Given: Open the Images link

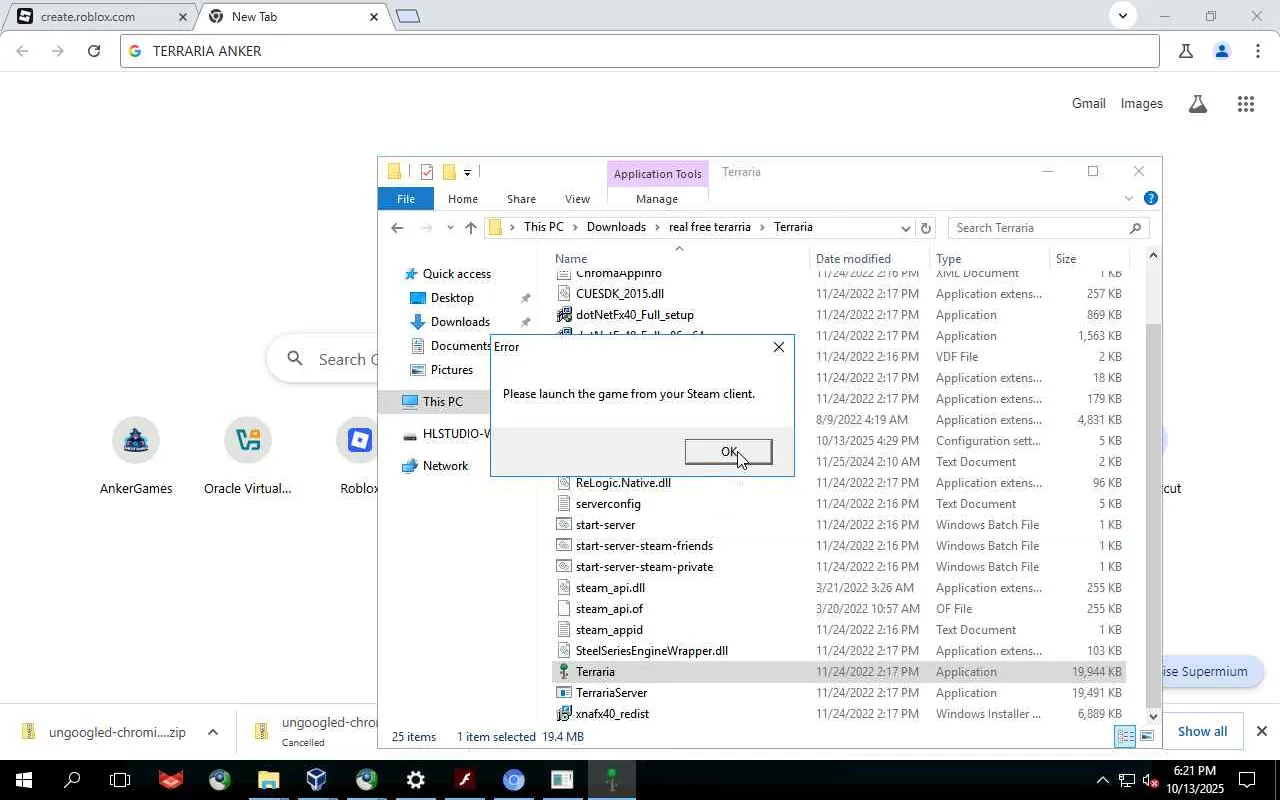Looking at the screenshot, I should pos(1141,104).
